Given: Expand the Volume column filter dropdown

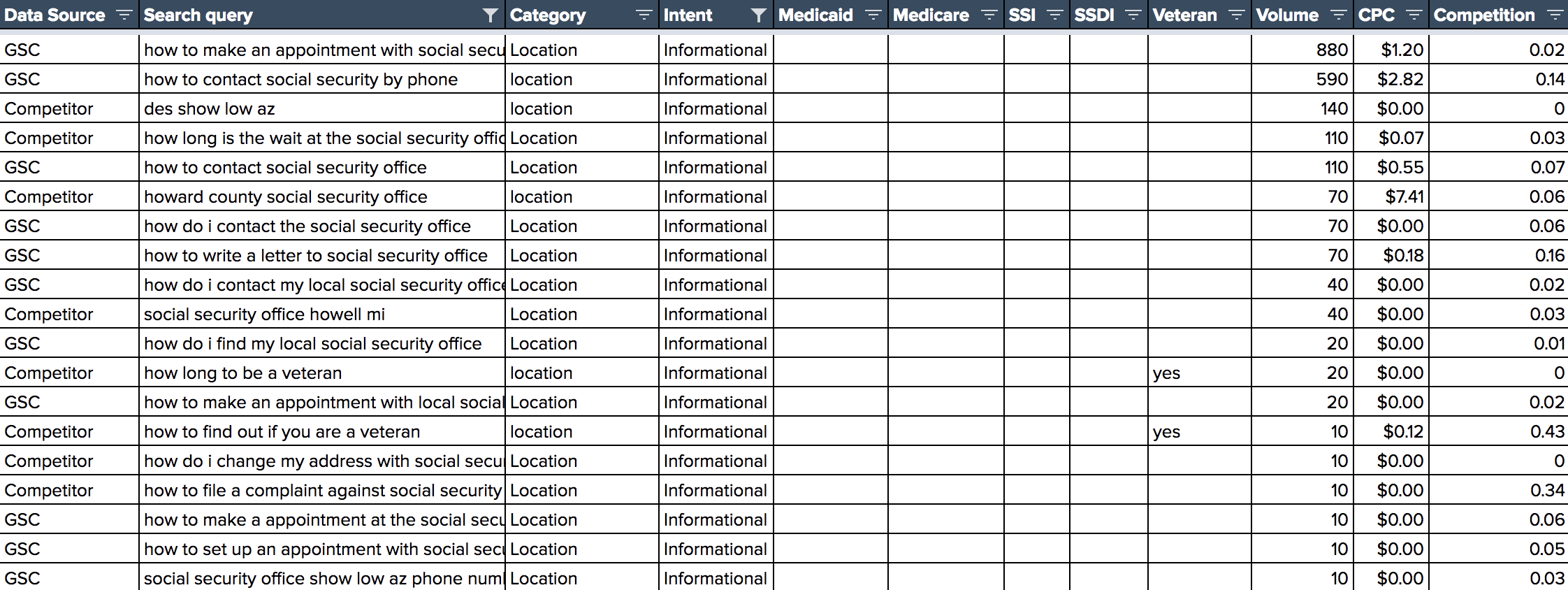Looking at the screenshot, I should pyautogui.click(x=1338, y=15).
